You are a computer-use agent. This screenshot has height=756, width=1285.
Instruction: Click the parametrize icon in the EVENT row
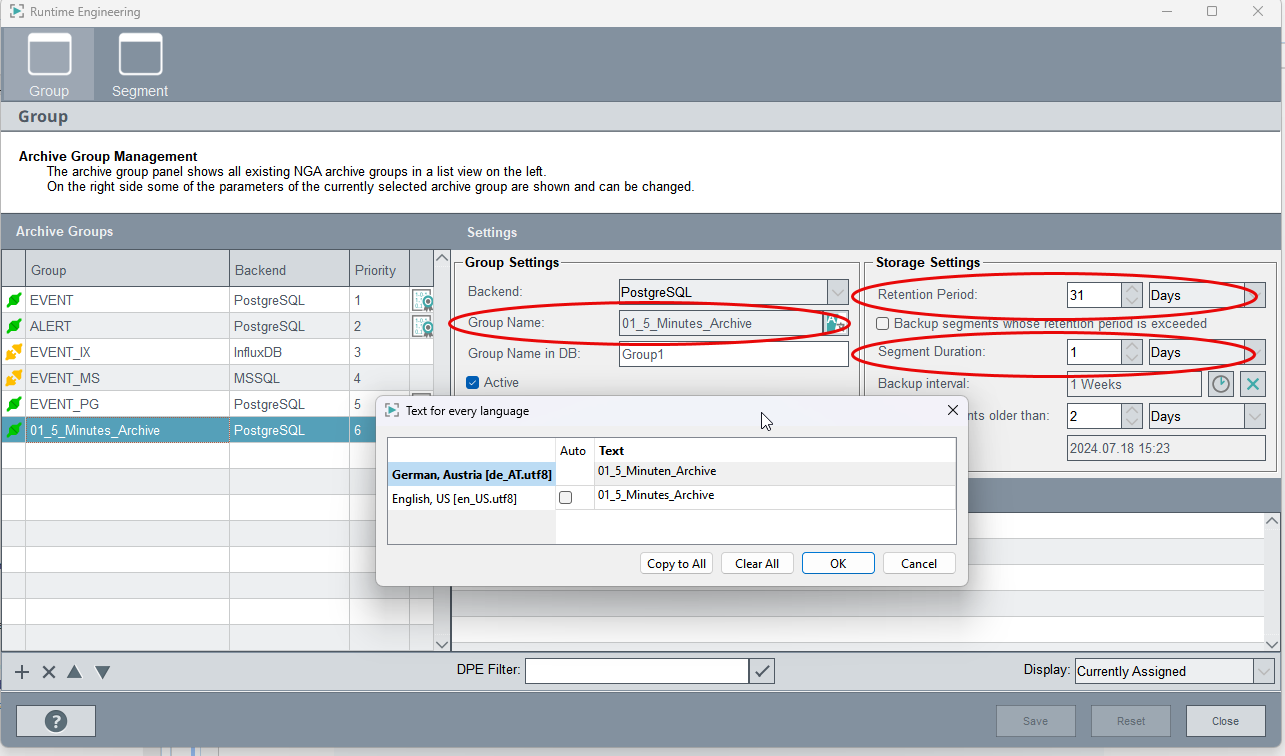tap(421, 299)
